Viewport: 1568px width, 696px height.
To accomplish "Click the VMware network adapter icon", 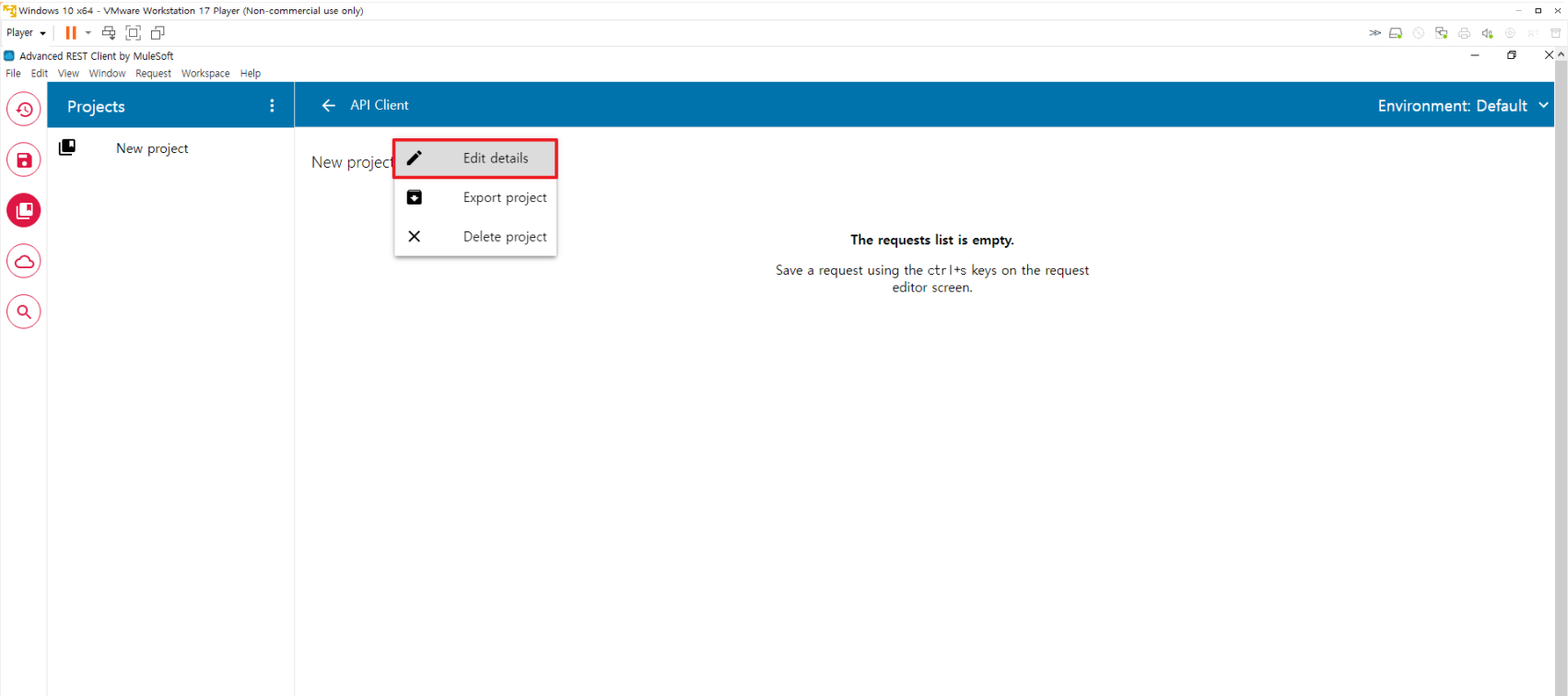I will (x=1442, y=33).
